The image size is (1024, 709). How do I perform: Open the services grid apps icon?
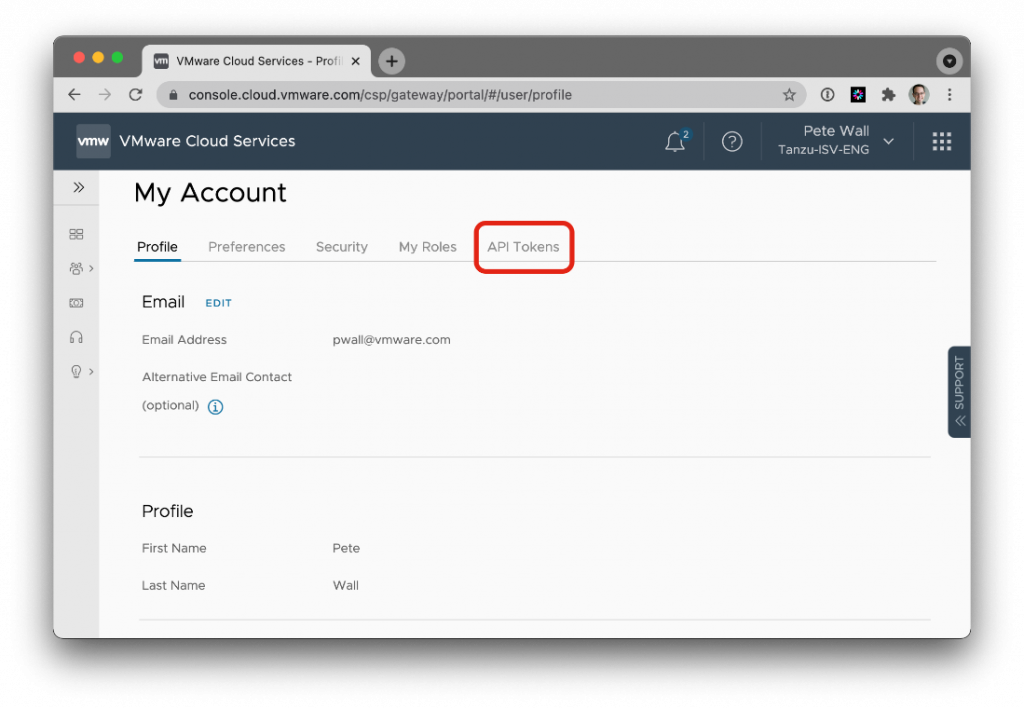pyautogui.click(x=941, y=141)
